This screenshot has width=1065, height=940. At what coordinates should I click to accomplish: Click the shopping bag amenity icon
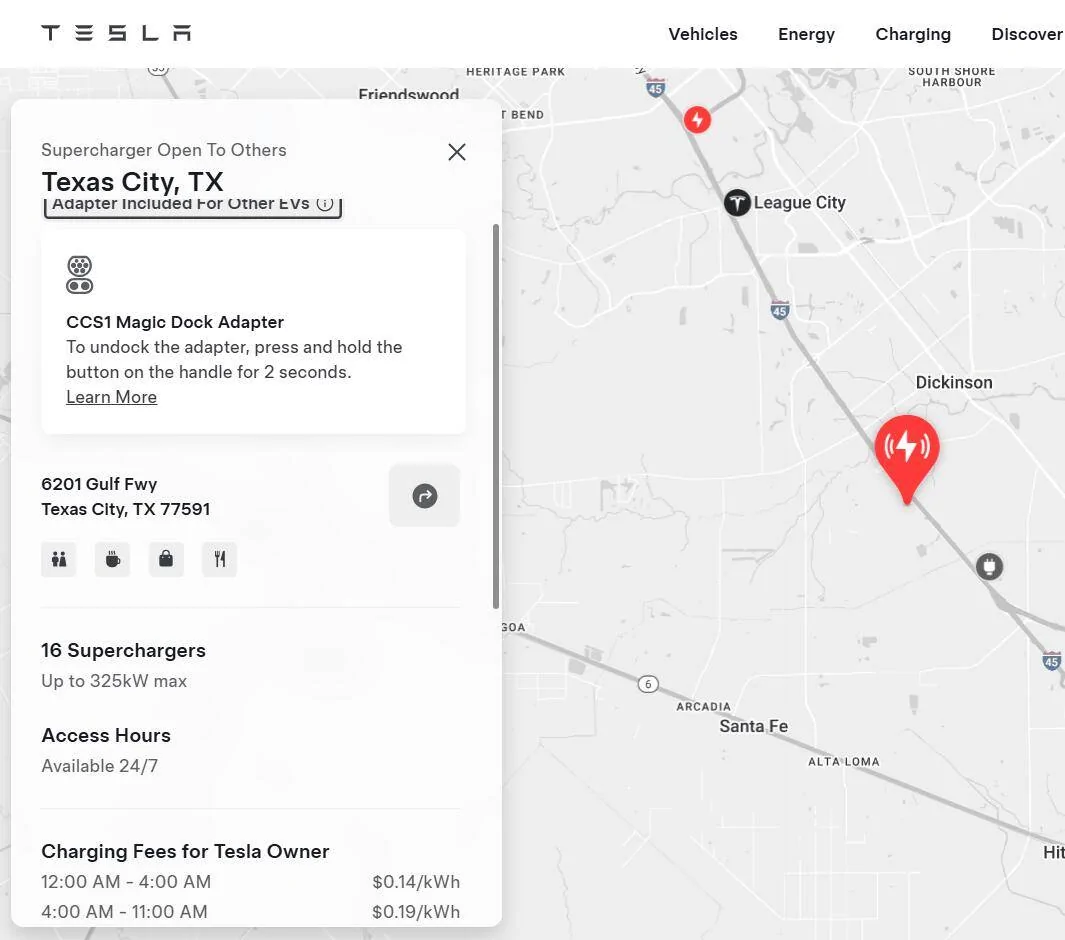pos(166,560)
